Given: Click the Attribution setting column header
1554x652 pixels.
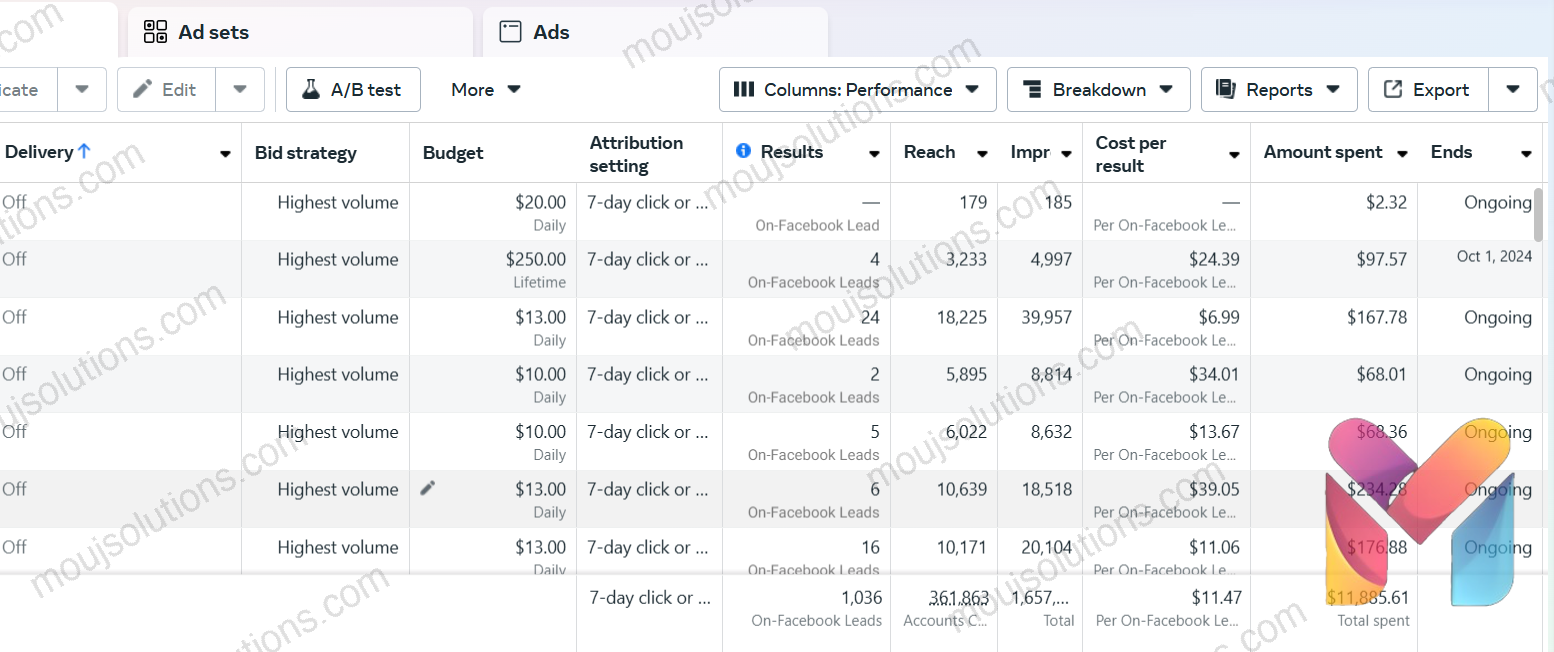Looking at the screenshot, I should (x=636, y=154).
